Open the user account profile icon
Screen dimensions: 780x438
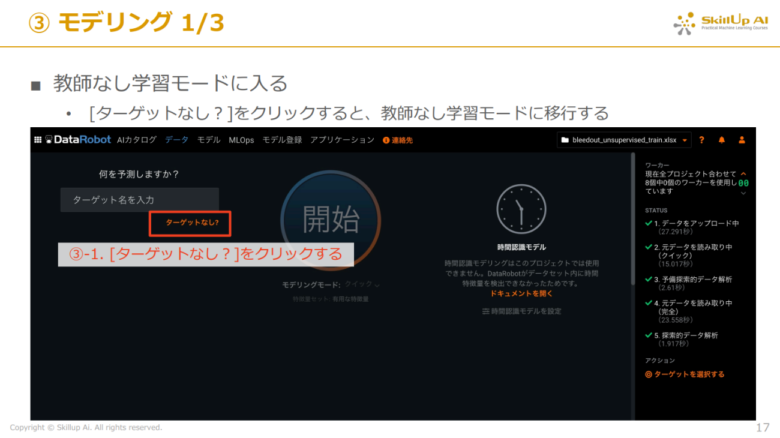tap(743, 140)
